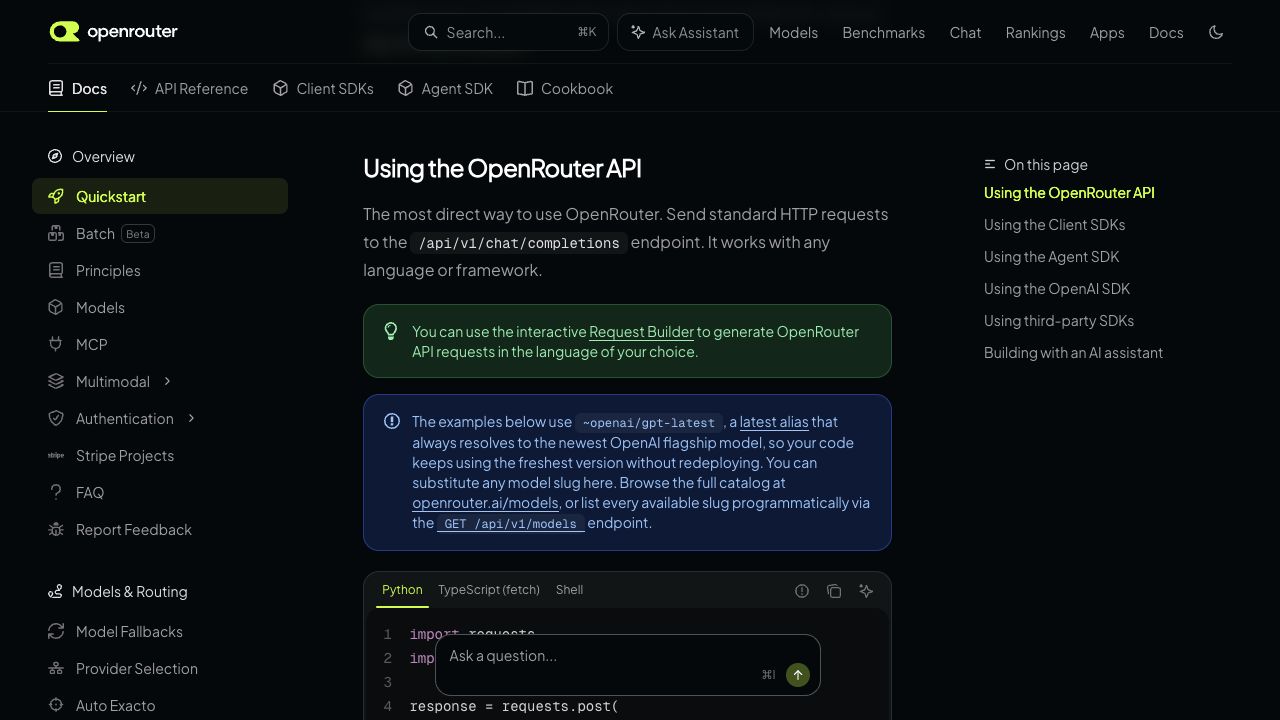This screenshot has width=1280, height=720.
Task: Click the Auto Exacto target icon
Action: tap(56, 705)
